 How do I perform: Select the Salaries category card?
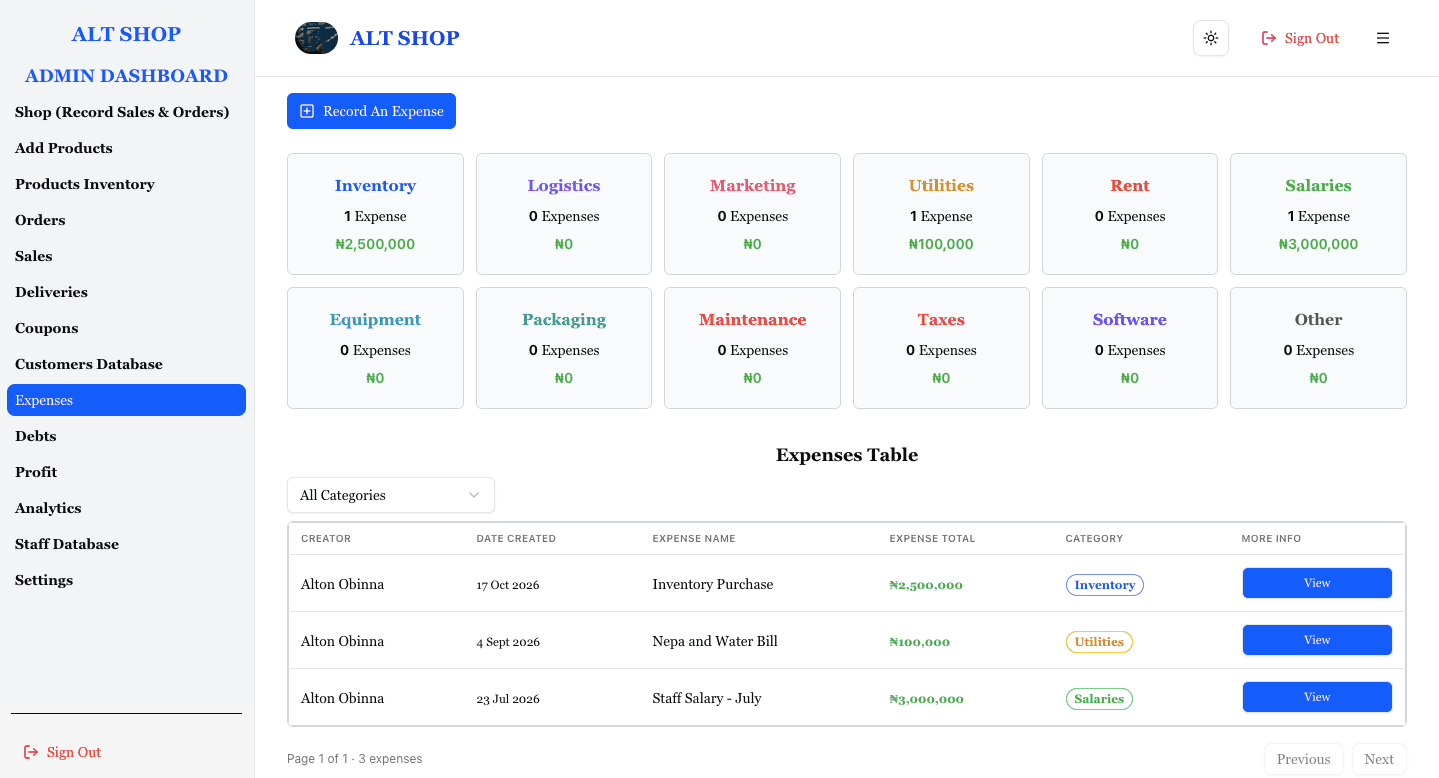[1318, 214]
